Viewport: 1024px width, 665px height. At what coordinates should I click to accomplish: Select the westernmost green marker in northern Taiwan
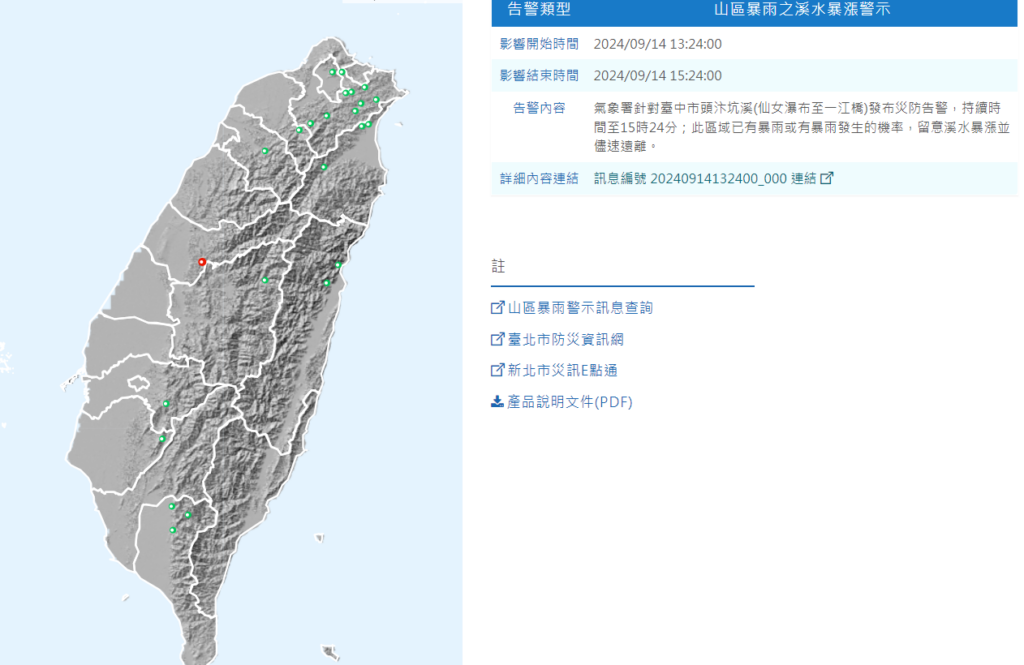point(265,151)
